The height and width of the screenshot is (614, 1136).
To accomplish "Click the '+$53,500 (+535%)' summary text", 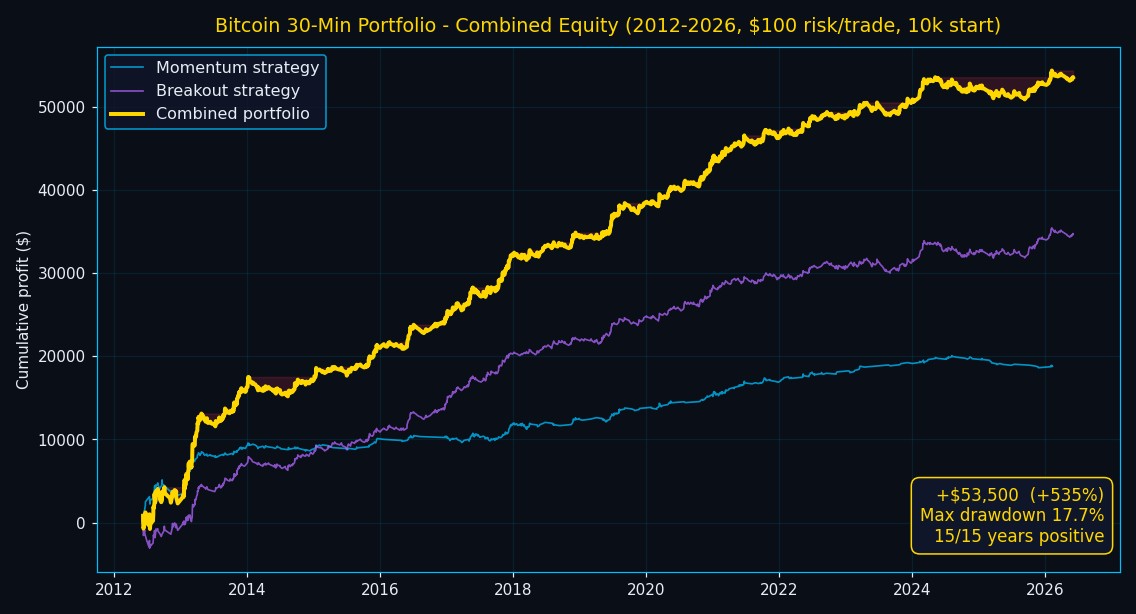I will 1020,495.
